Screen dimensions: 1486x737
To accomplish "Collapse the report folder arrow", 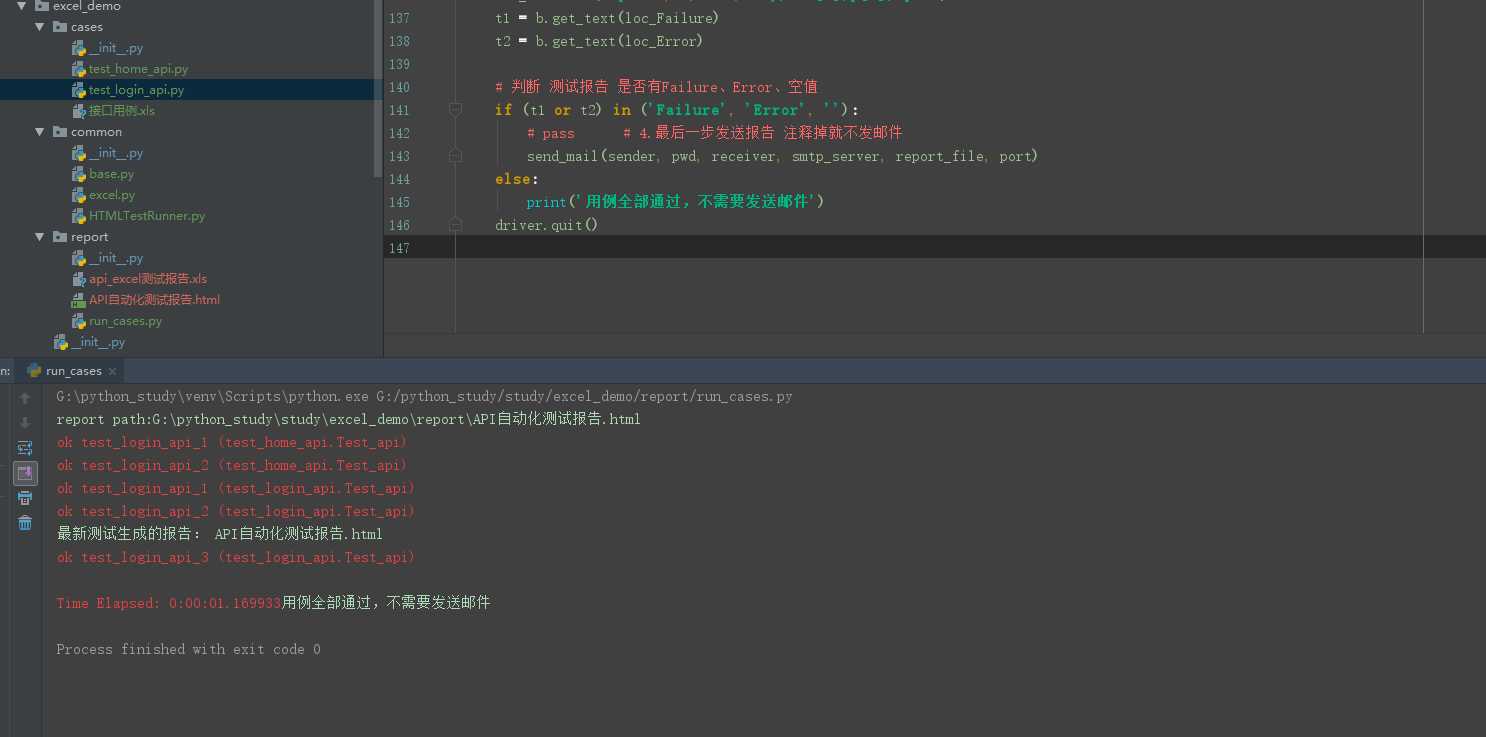I will (39, 237).
